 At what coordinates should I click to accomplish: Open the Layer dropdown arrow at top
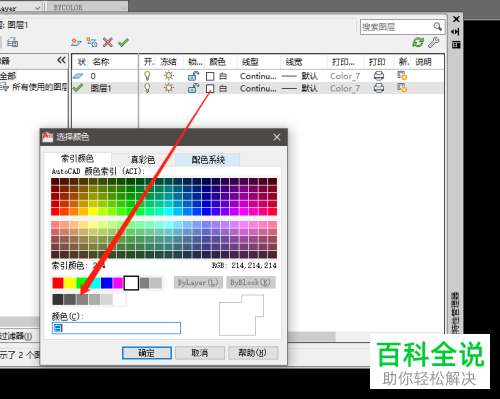click(x=38, y=8)
